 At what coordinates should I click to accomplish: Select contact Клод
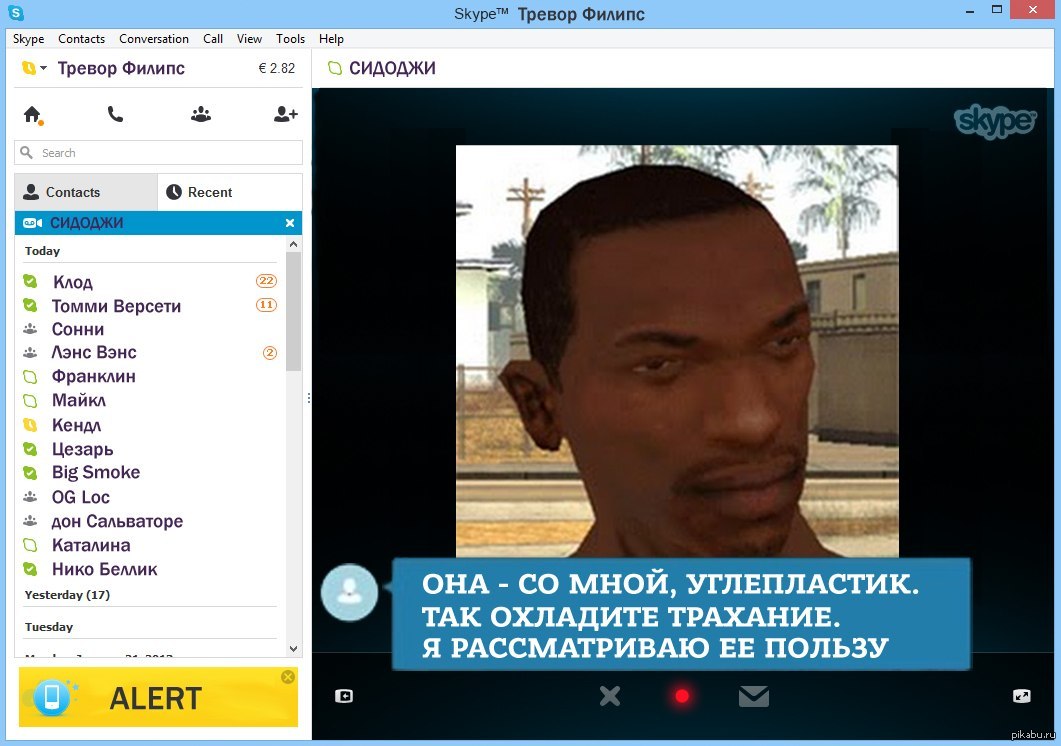[72, 282]
